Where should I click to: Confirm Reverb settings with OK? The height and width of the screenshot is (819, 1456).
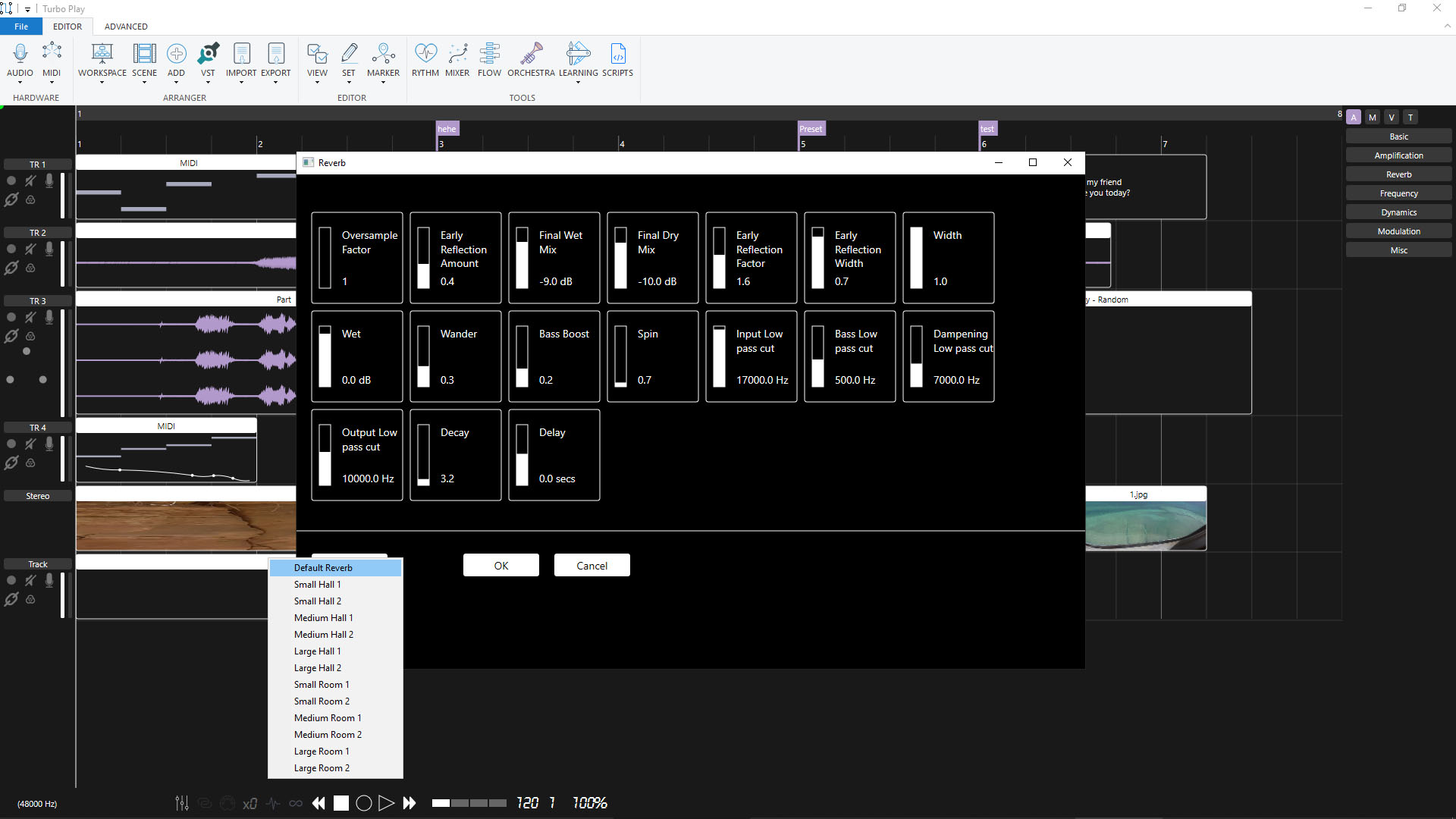[501, 566]
